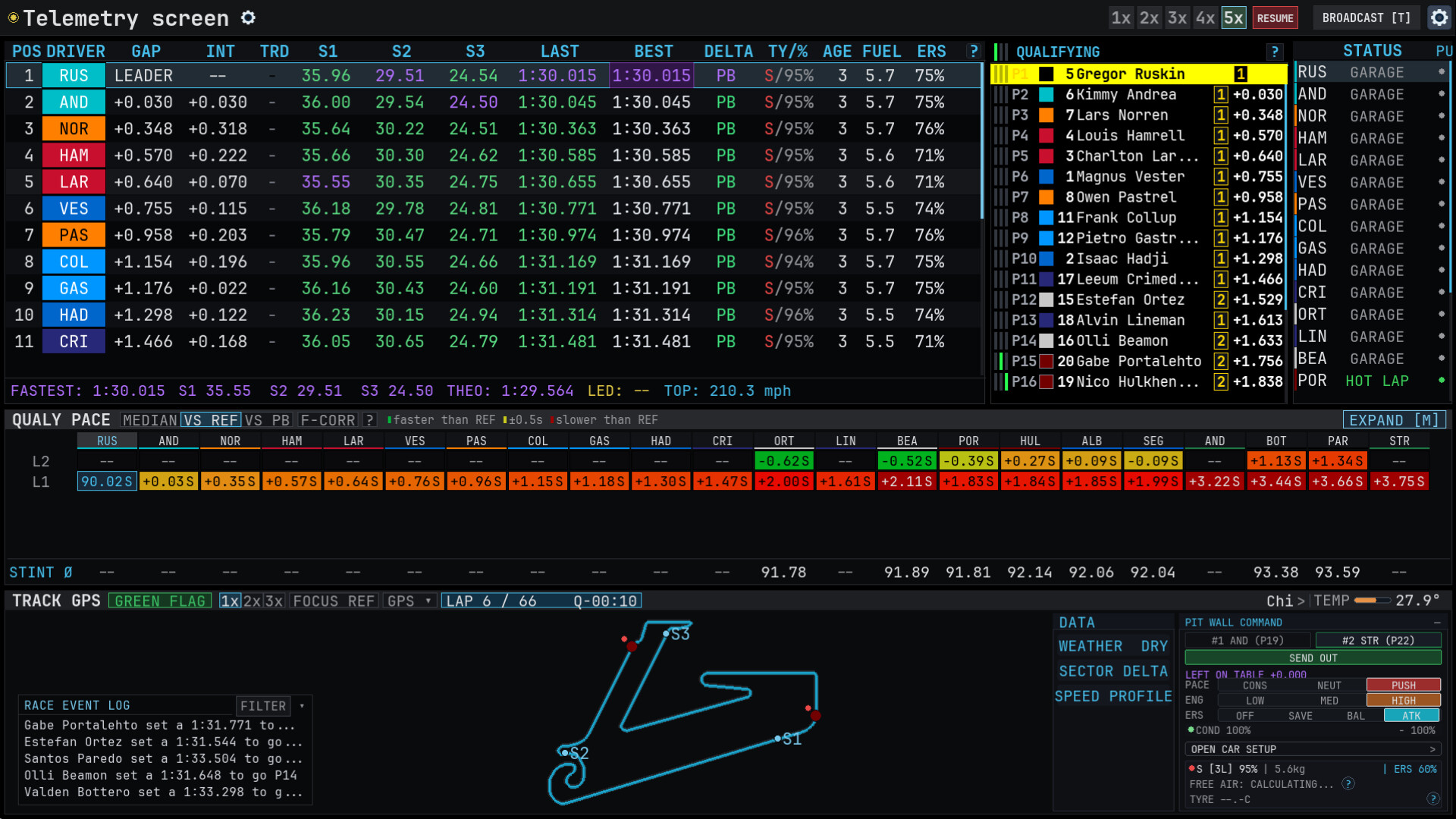
Task: Expand the QUALY PACE panel with EXPAND [M]
Action: (1394, 420)
